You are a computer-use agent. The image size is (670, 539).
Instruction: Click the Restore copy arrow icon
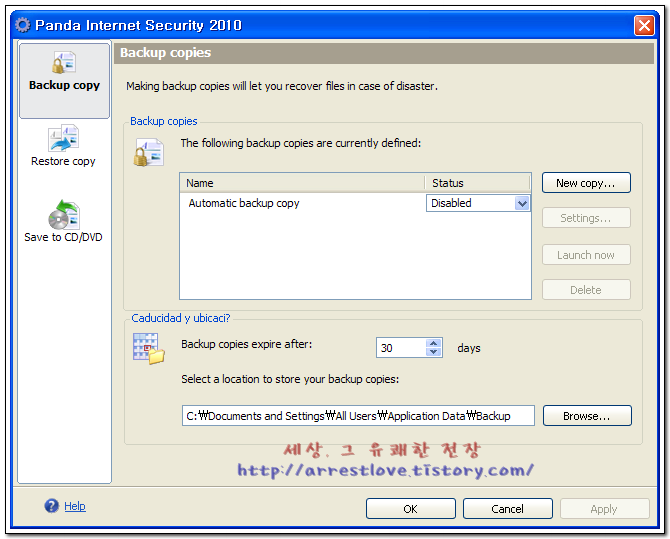coord(63,138)
